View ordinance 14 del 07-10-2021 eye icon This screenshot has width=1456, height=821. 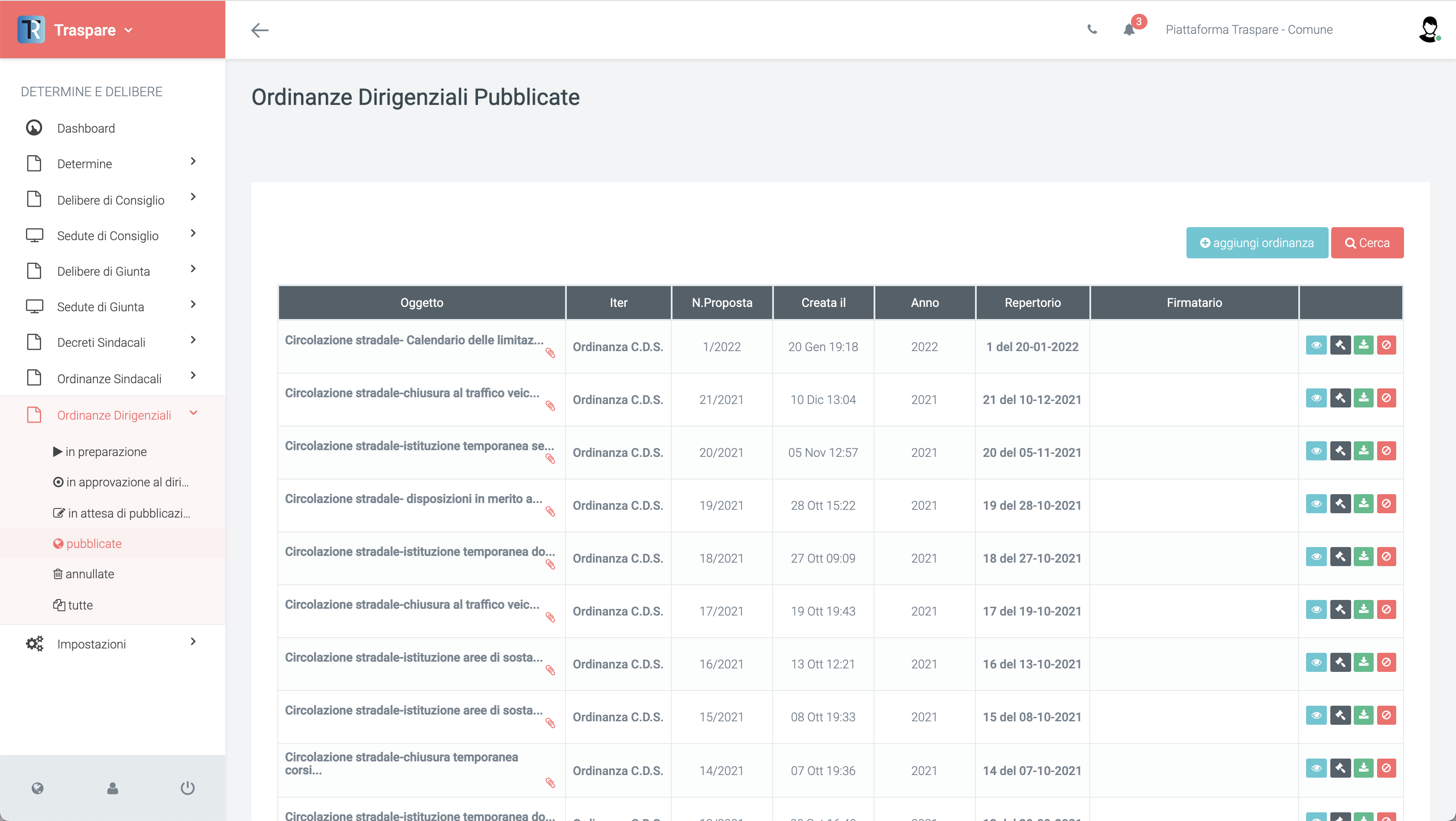tap(1316, 768)
